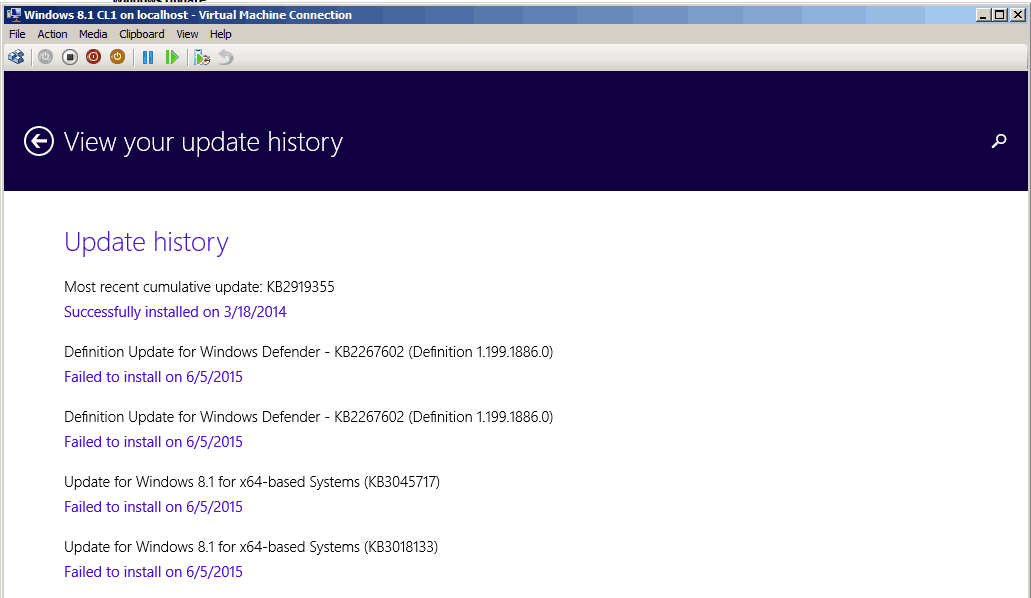Open the Action menu

coord(52,34)
